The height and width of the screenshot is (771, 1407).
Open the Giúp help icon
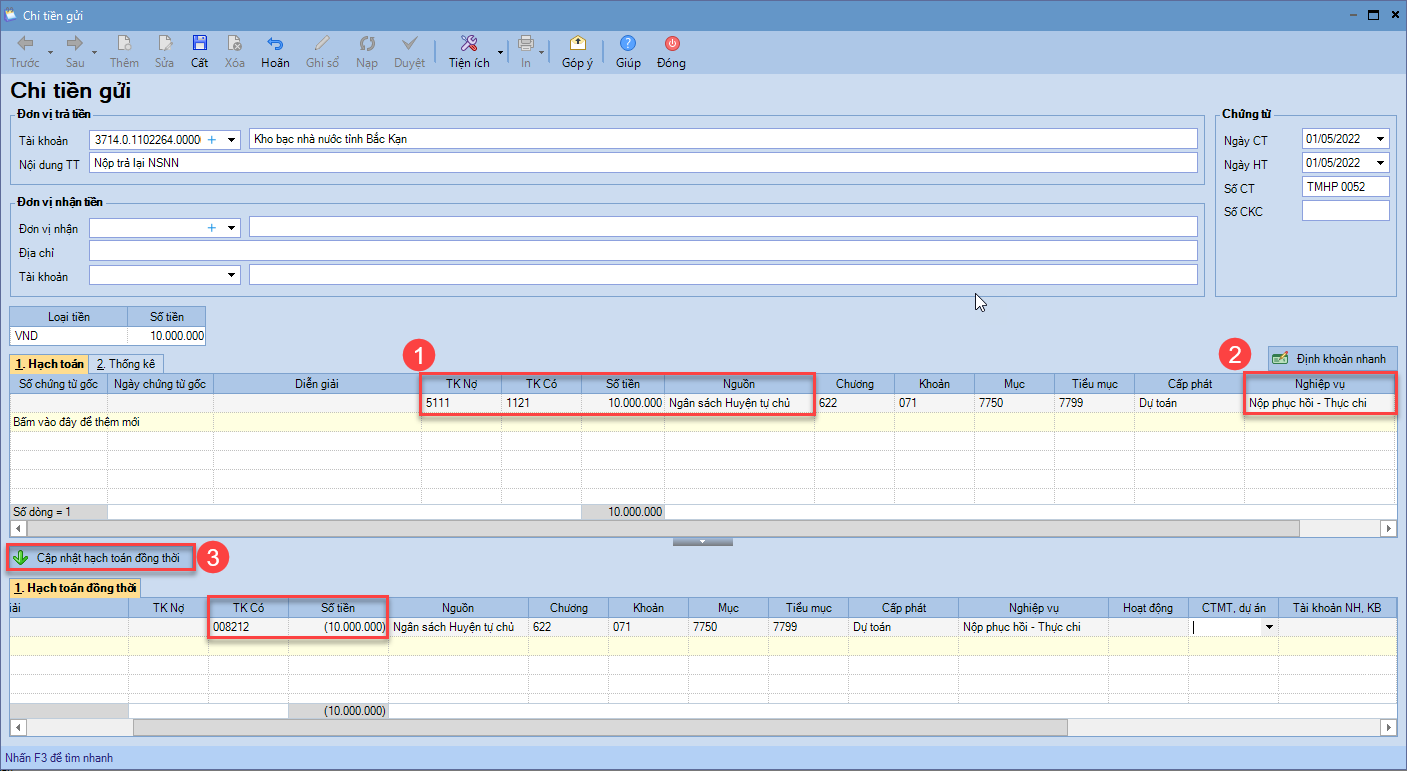pyautogui.click(x=628, y=44)
